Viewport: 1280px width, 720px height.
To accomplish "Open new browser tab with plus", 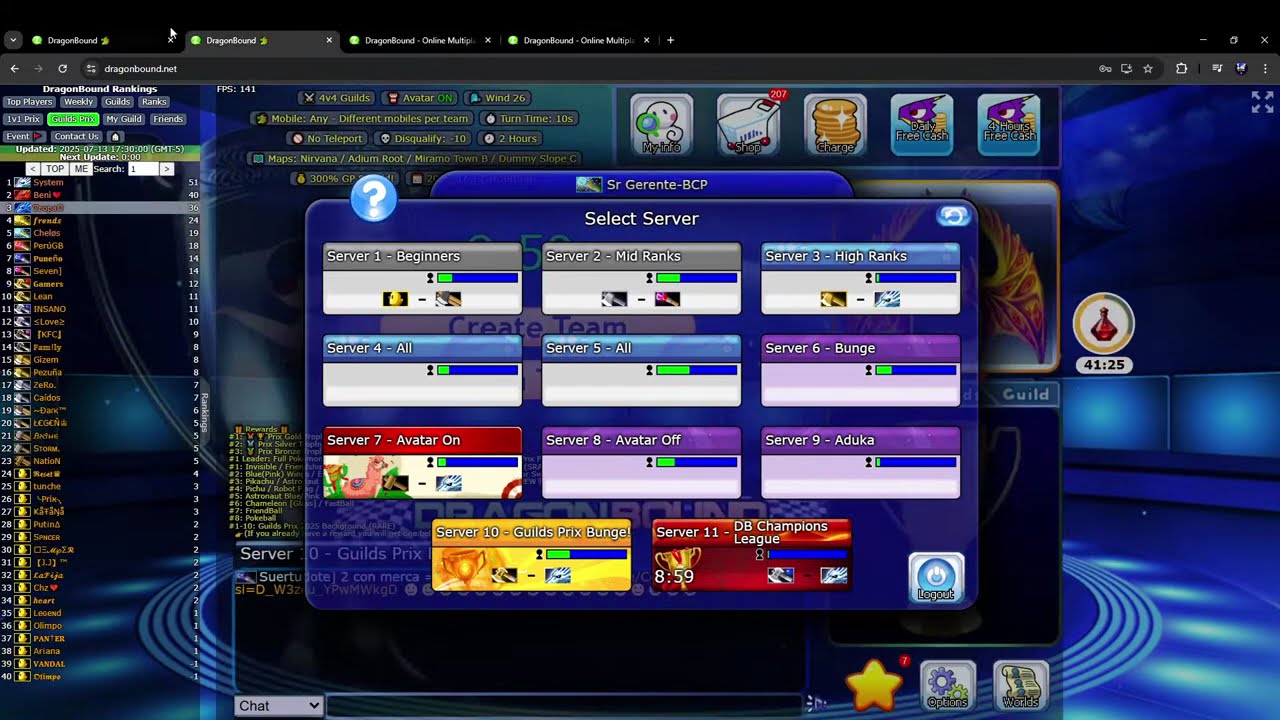I will [x=670, y=40].
